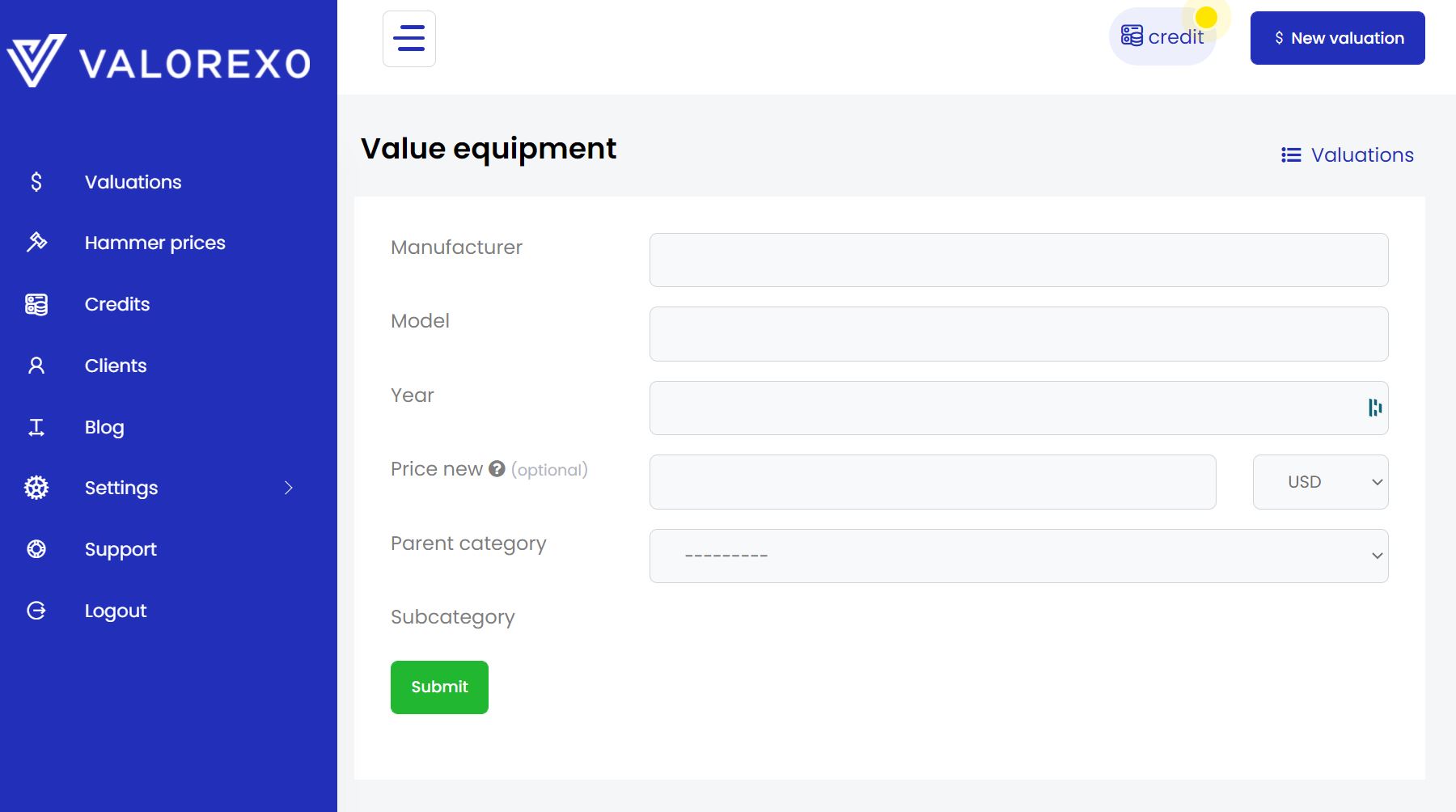Click the Clients person icon

point(36,366)
